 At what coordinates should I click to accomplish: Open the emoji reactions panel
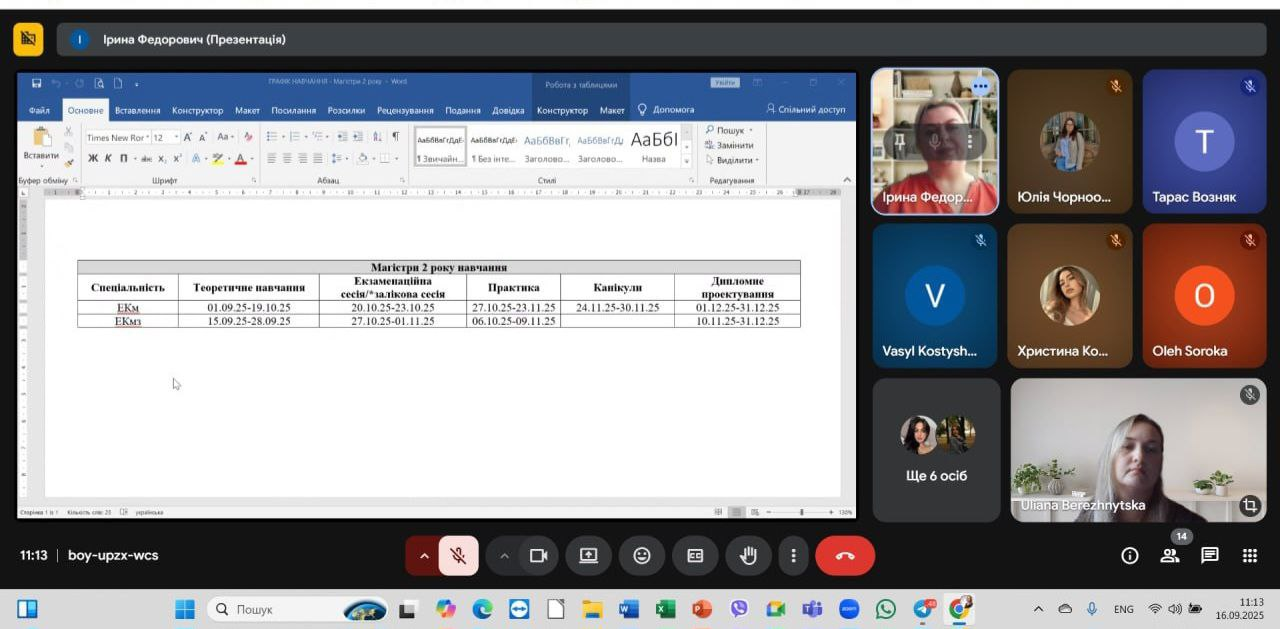(642, 556)
